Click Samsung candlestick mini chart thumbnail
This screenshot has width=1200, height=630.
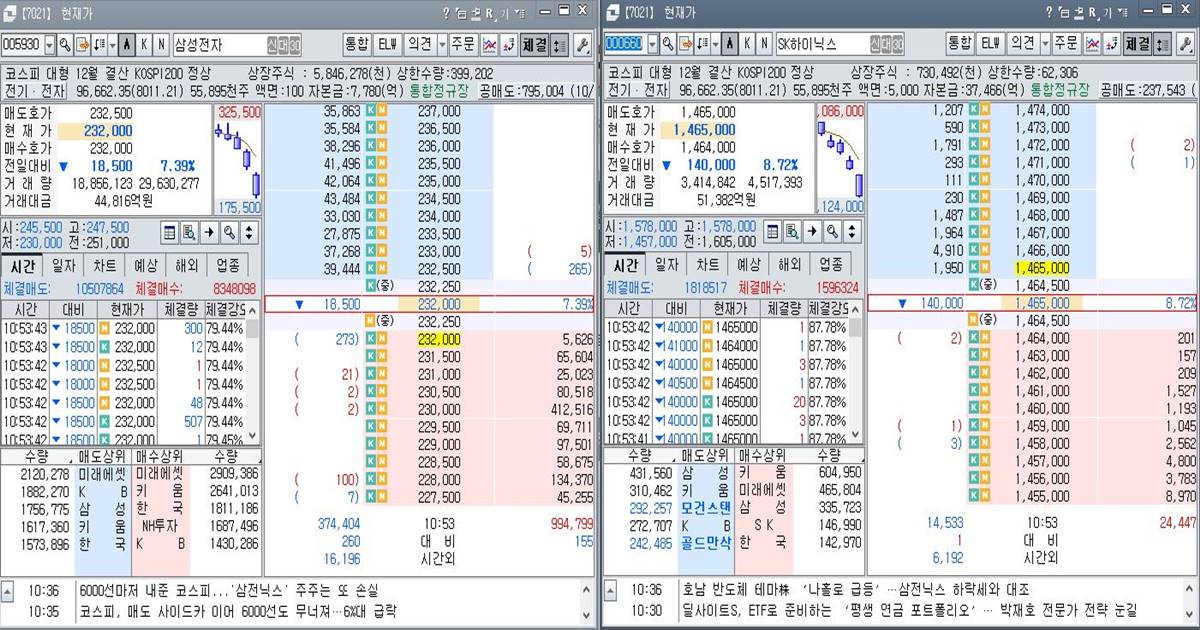pyautogui.click(x=238, y=161)
